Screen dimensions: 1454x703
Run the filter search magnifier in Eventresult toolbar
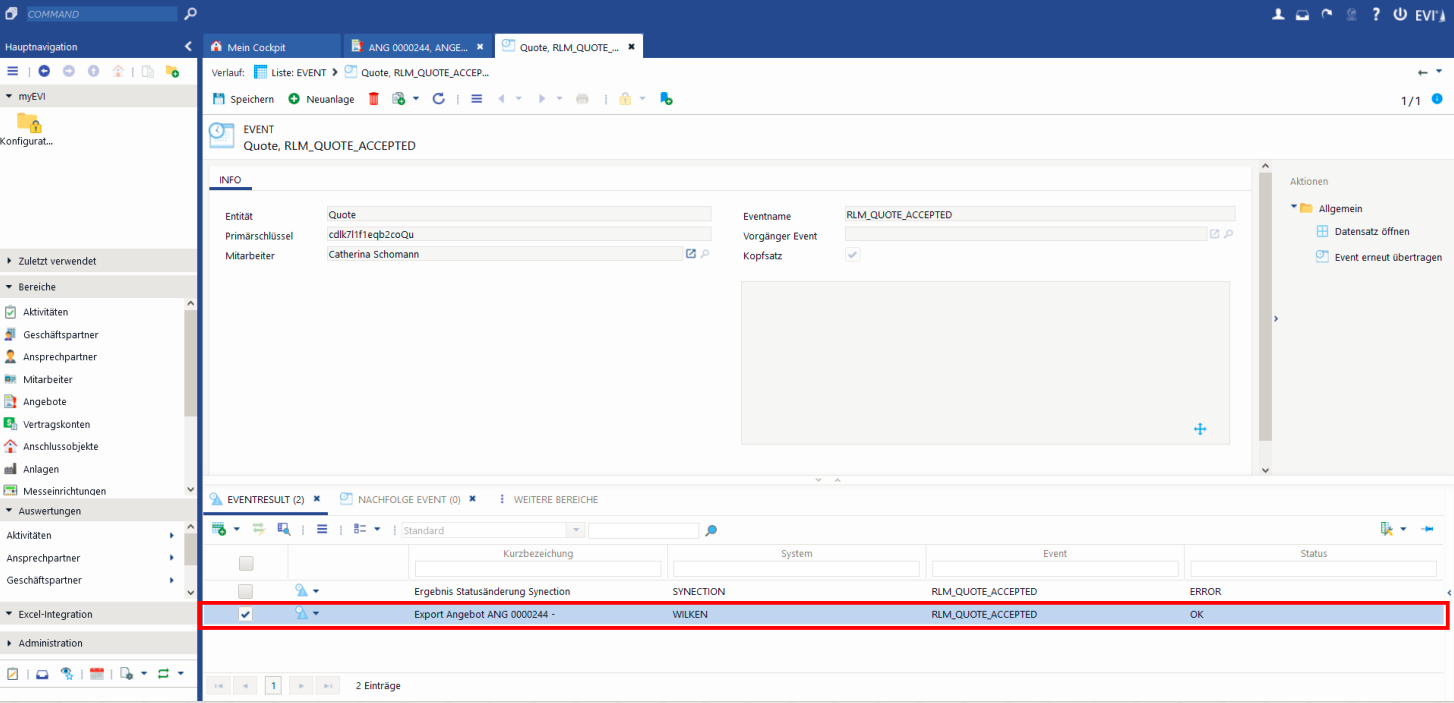point(711,531)
